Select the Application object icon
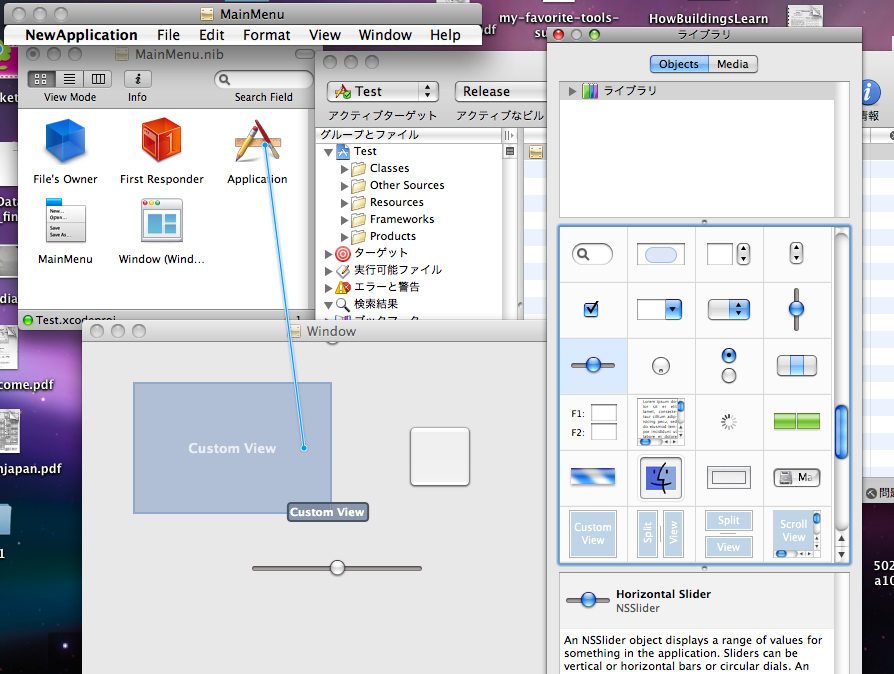The width and height of the screenshot is (894, 674). [x=257, y=140]
